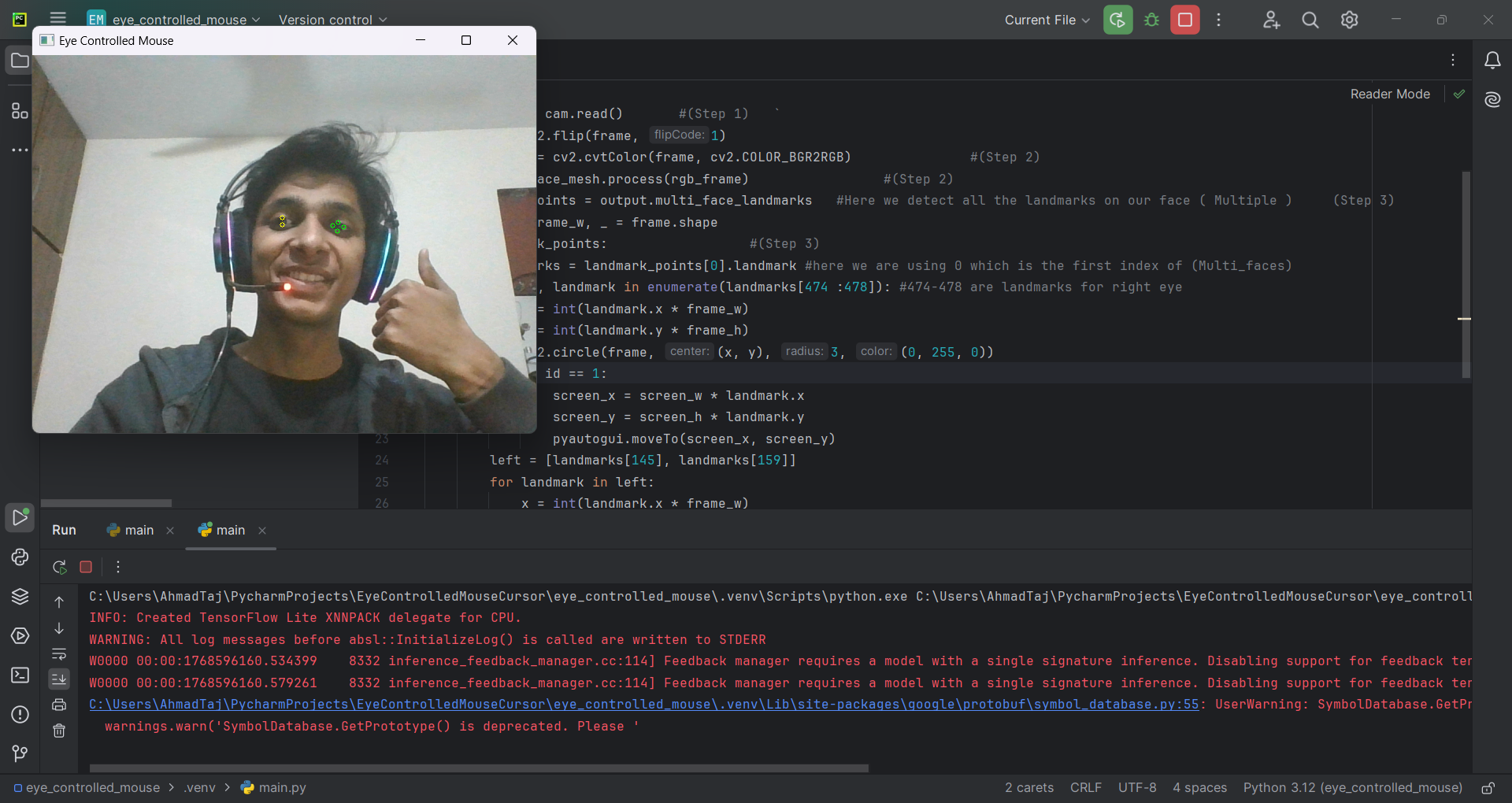The image size is (1512, 803).
Task: Open the symbol_database.py:55 file link
Action: tap(643, 705)
